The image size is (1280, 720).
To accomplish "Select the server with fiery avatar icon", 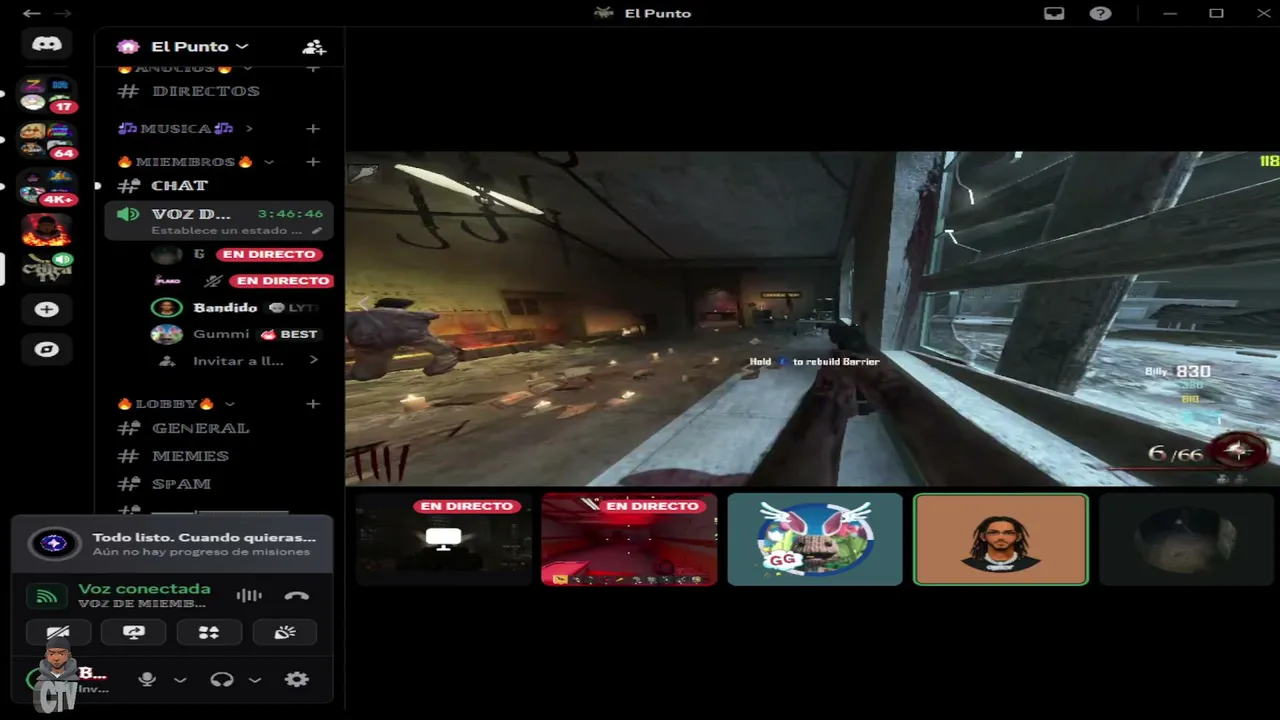I will coord(46,230).
